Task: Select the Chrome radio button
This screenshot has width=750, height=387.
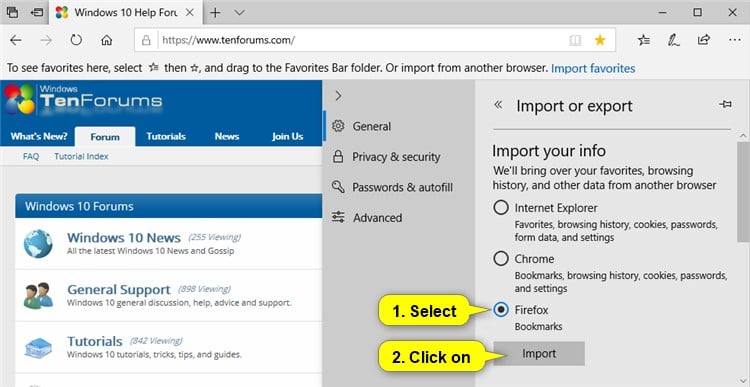Action: tap(501, 259)
